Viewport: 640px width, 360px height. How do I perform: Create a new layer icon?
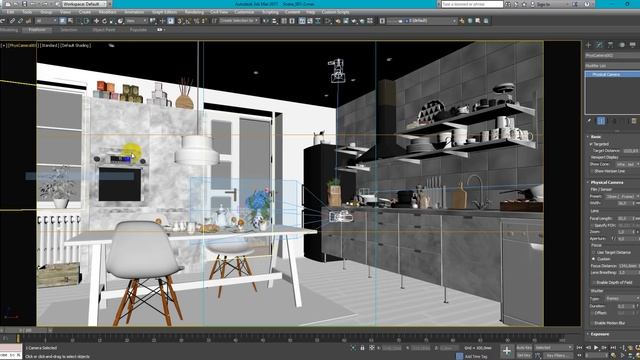(x=462, y=21)
